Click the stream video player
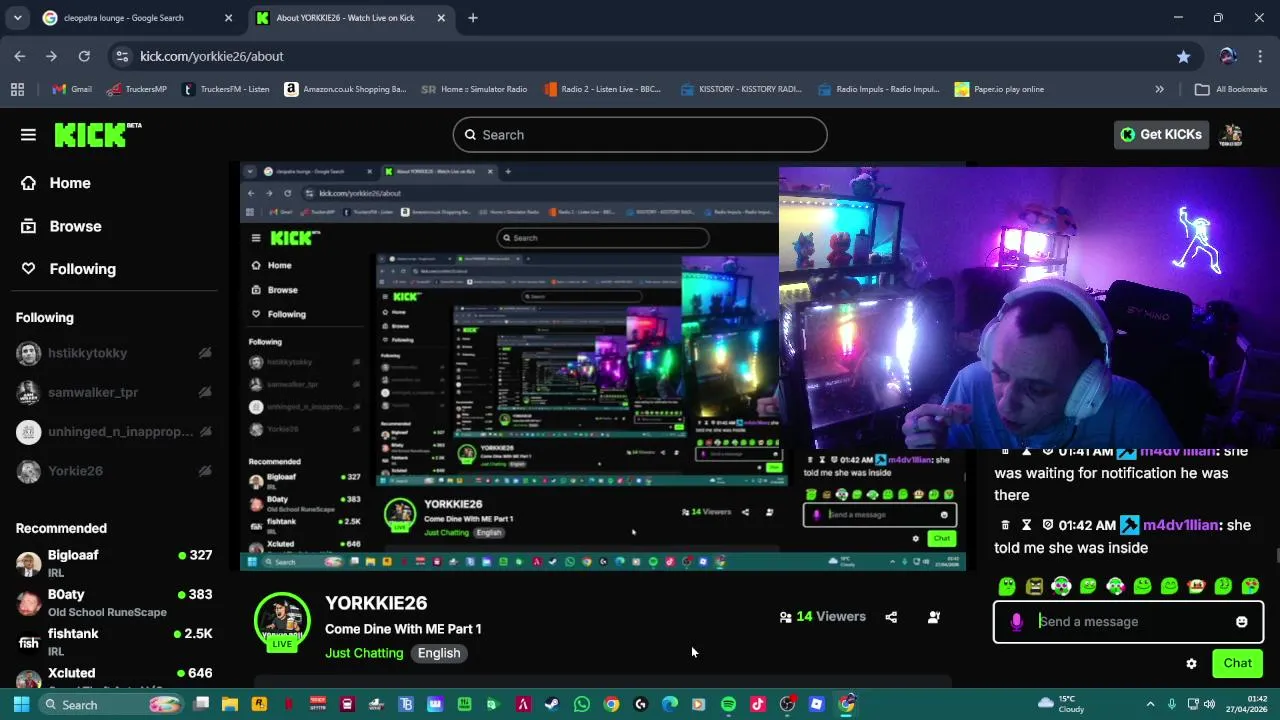Screen dimensions: 1280x720 pyautogui.click(x=603, y=367)
